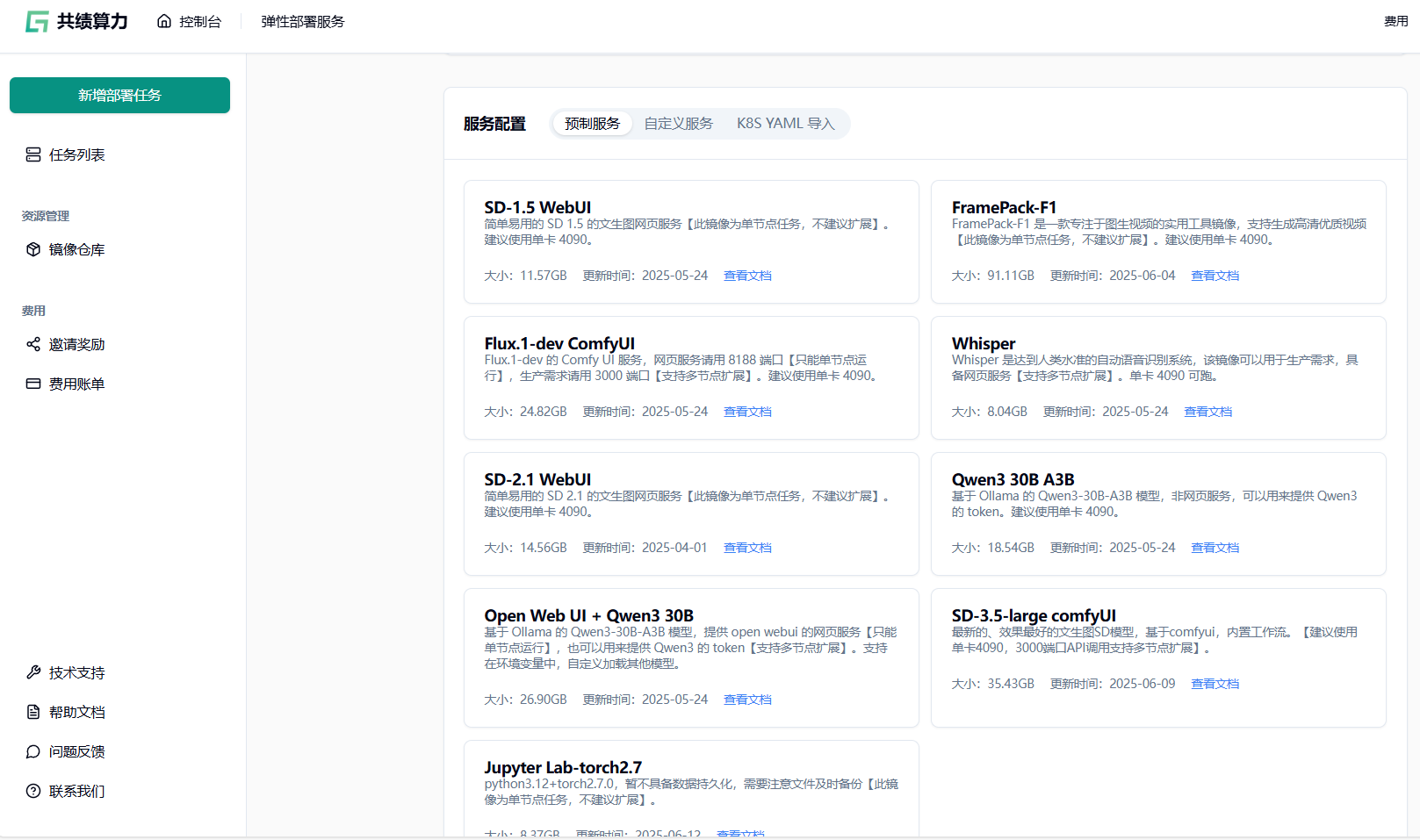The image size is (1420, 840).
Task: Switch to the K8S YAML 导入 tab
Action: click(x=785, y=124)
